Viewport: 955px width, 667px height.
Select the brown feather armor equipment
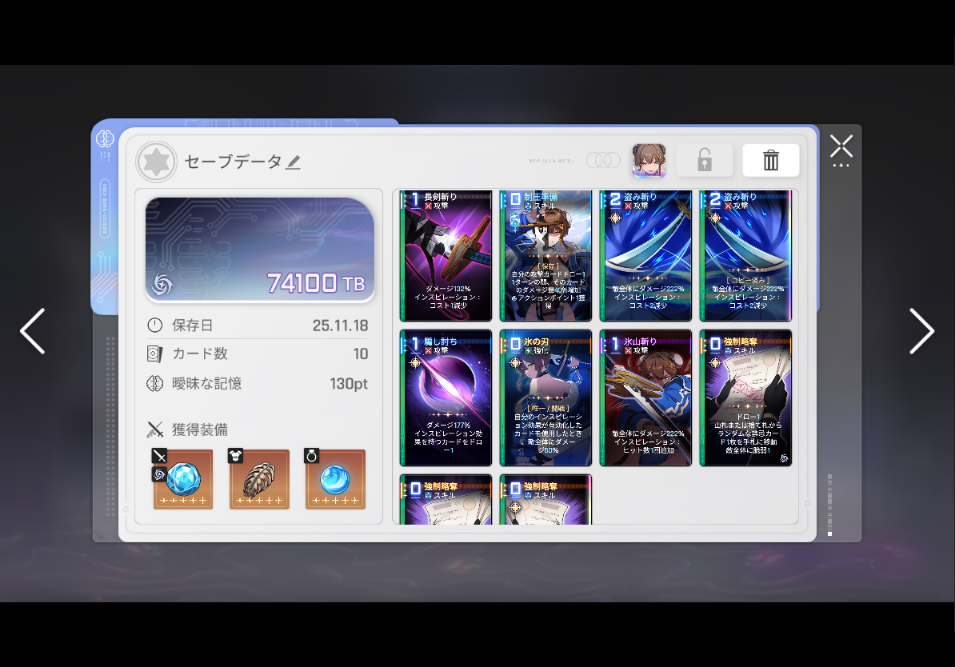[x=259, y=480]
